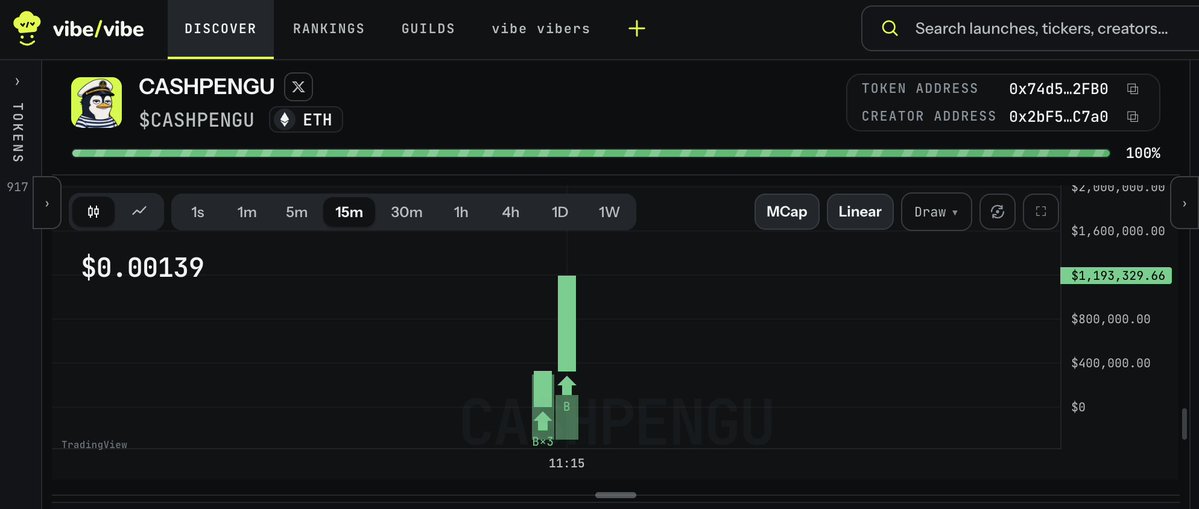Click the CASHPENGU token name
The image size is (1199, 509).
(x=206, y=87)
